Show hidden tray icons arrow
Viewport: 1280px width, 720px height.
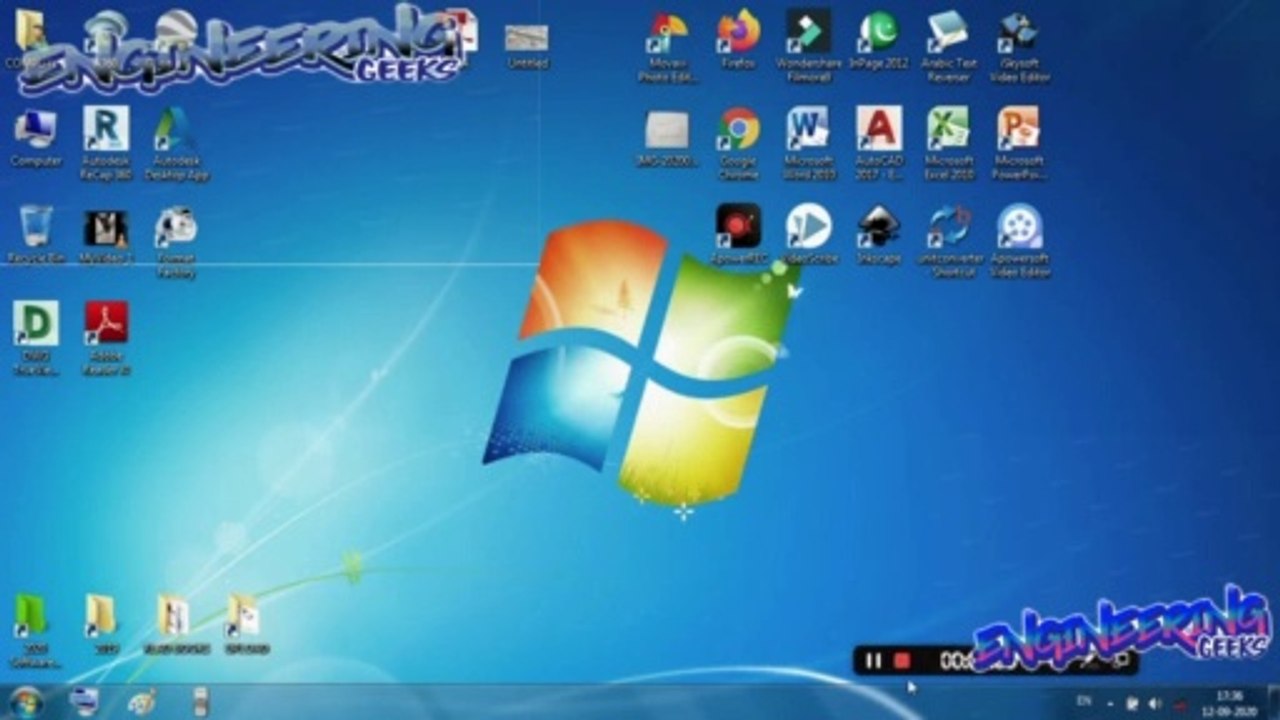point(1110,703)
